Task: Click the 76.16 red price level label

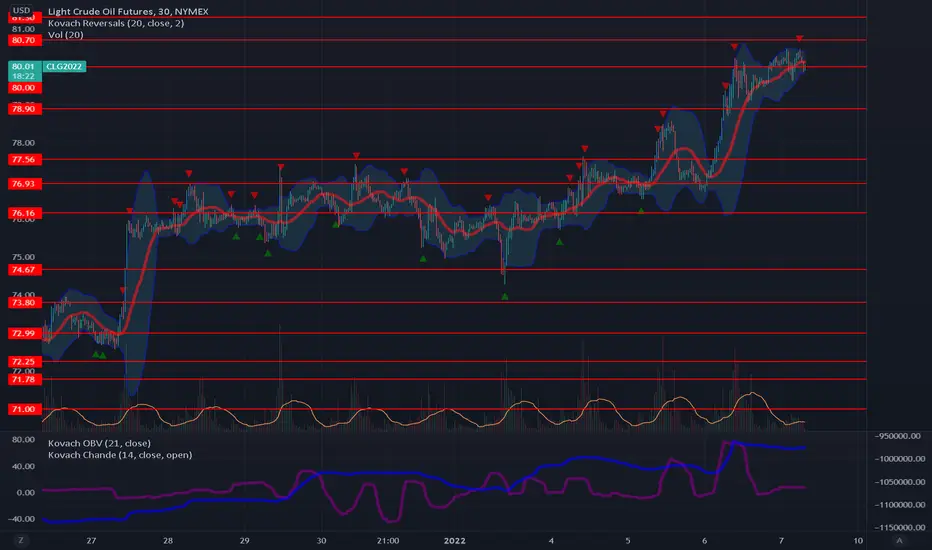Action: click(x=24, y=213)
